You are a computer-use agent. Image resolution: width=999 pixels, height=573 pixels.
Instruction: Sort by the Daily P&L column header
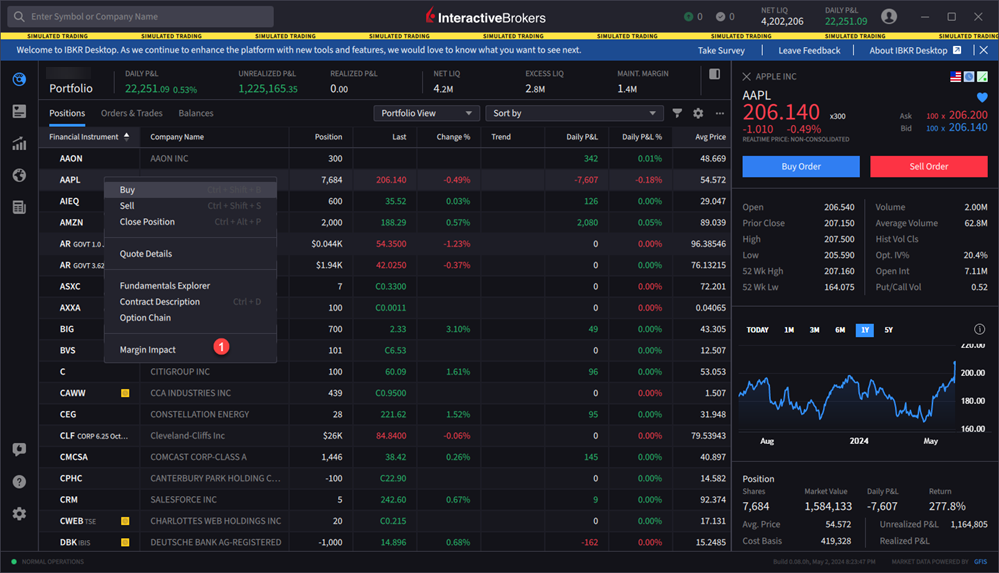tap(582, 137)
